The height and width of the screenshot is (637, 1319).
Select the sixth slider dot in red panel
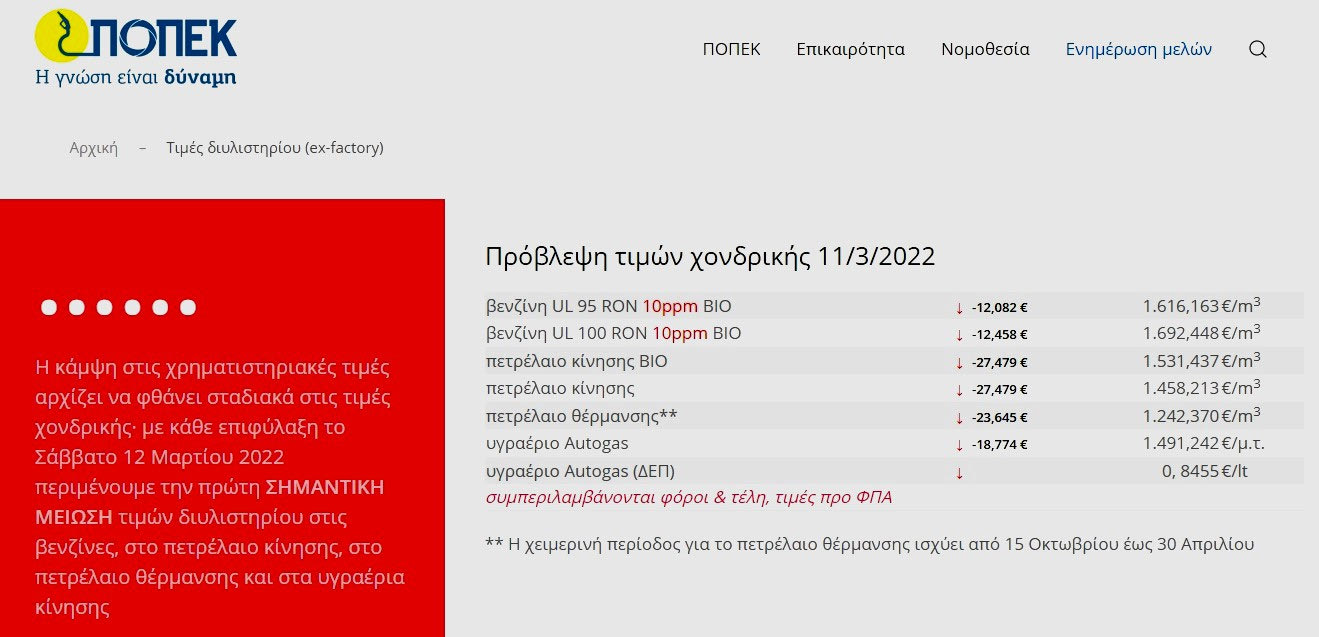click(x=187, y=307)
